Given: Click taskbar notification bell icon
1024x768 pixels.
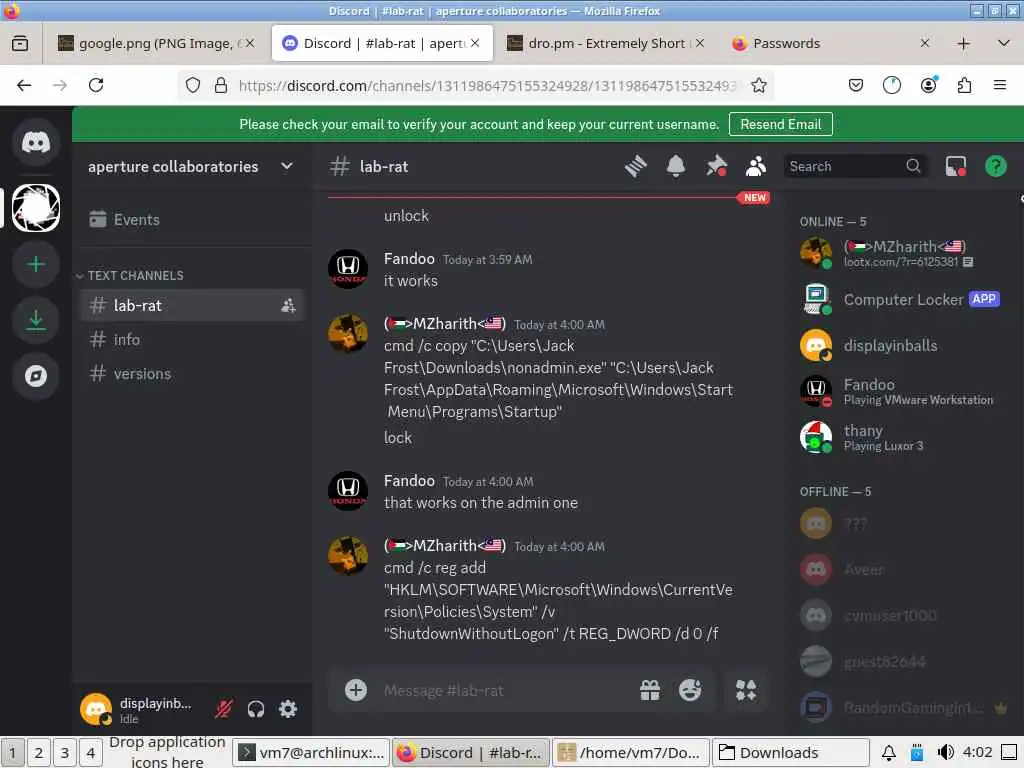Looking at the screenshot, I should click(x=888, y=753).
